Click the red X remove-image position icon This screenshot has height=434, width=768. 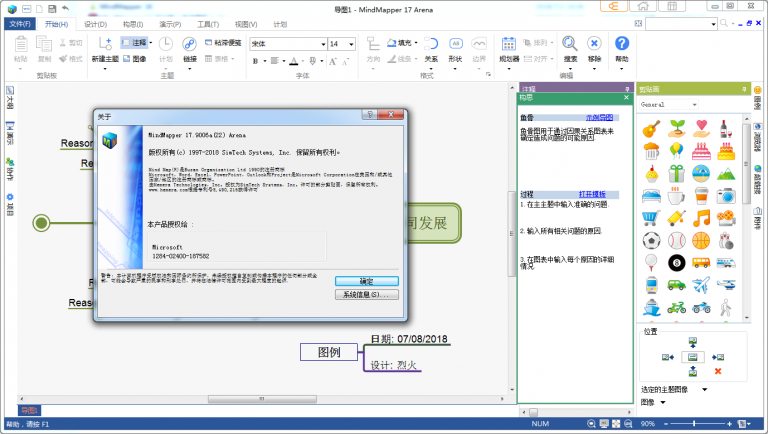(717, 371)
